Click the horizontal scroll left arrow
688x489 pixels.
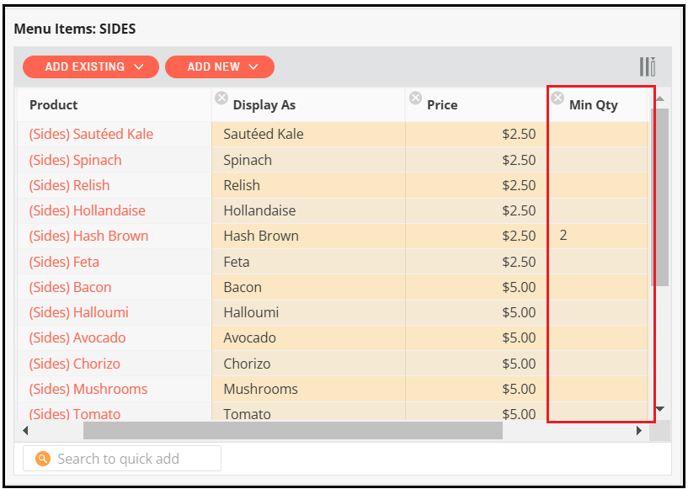(26, 431)
